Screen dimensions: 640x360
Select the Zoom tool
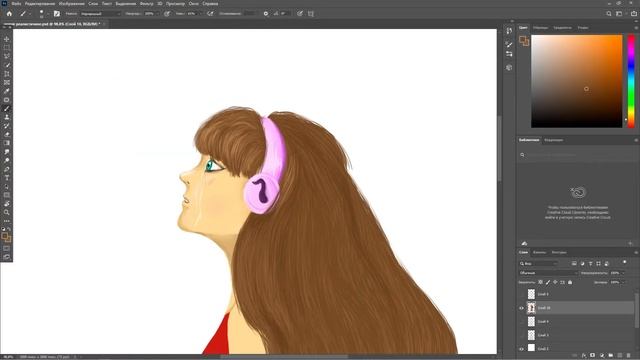coord(7,212)
